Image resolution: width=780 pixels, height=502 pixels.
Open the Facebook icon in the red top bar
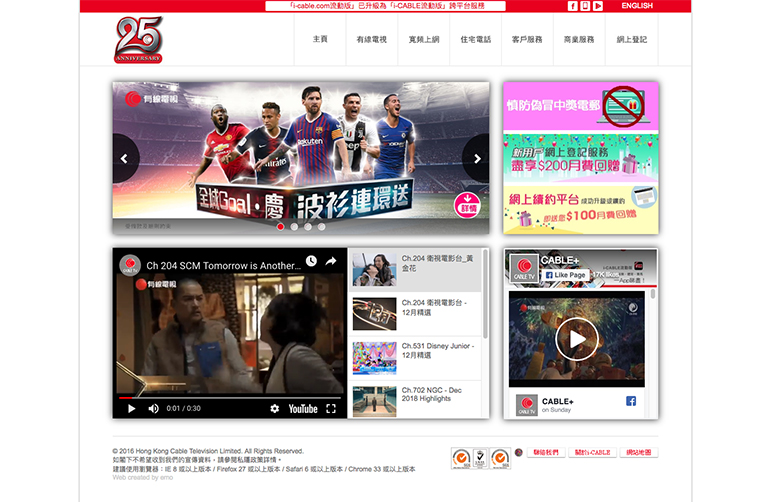[x=572, y=6]
